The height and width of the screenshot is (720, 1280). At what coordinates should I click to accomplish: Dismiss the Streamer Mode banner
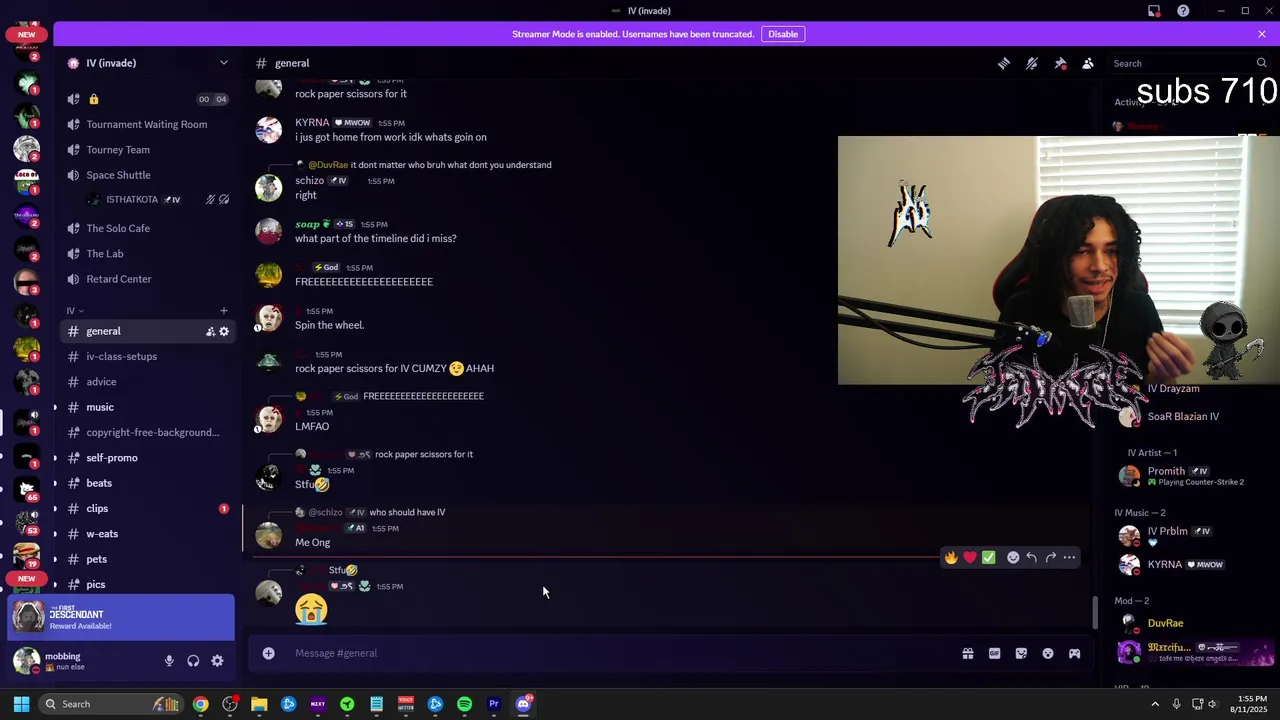1262,34
